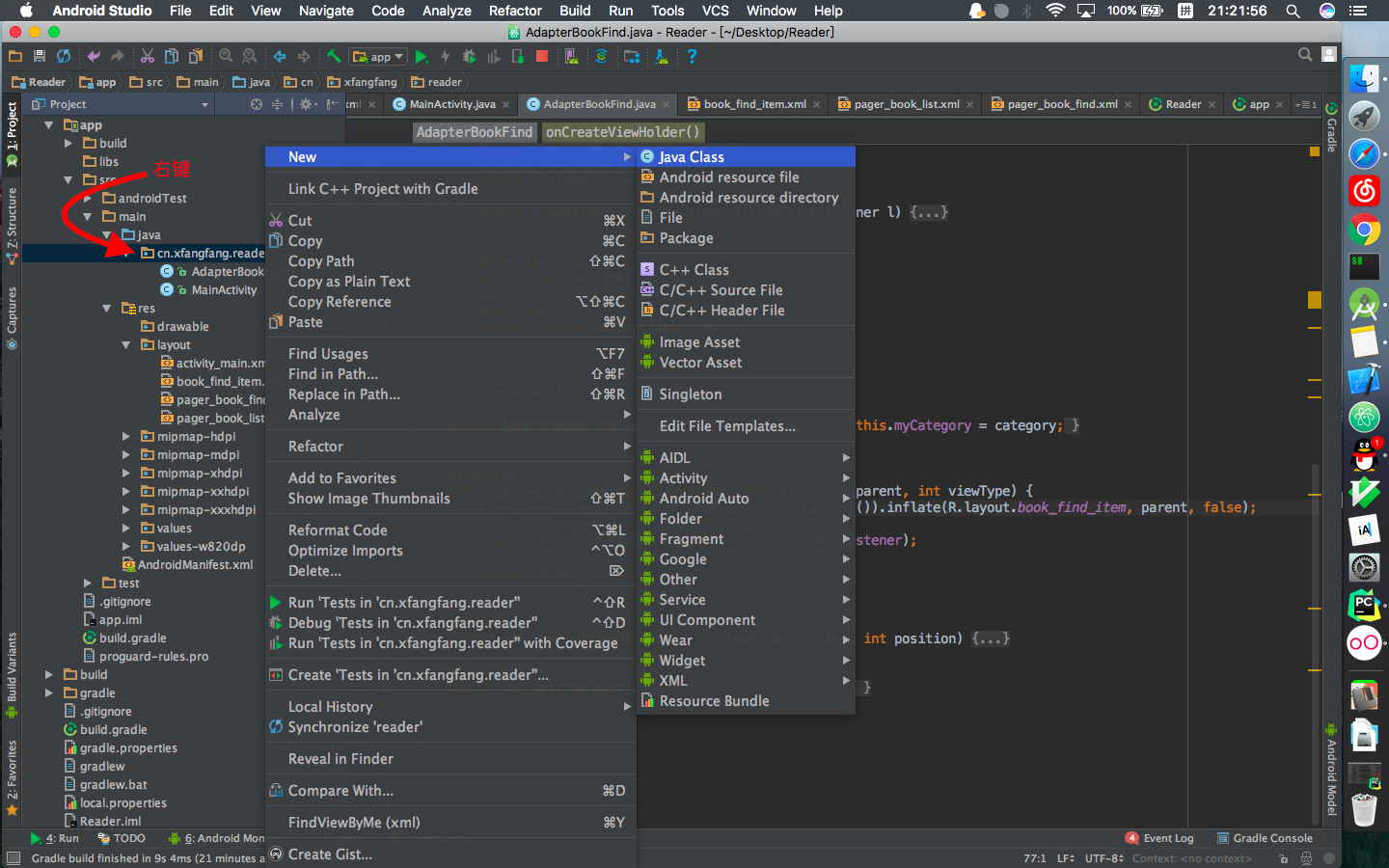1389x868 pixels.
Task: Open the Event Log button
Action: (x=1160, y=838)
